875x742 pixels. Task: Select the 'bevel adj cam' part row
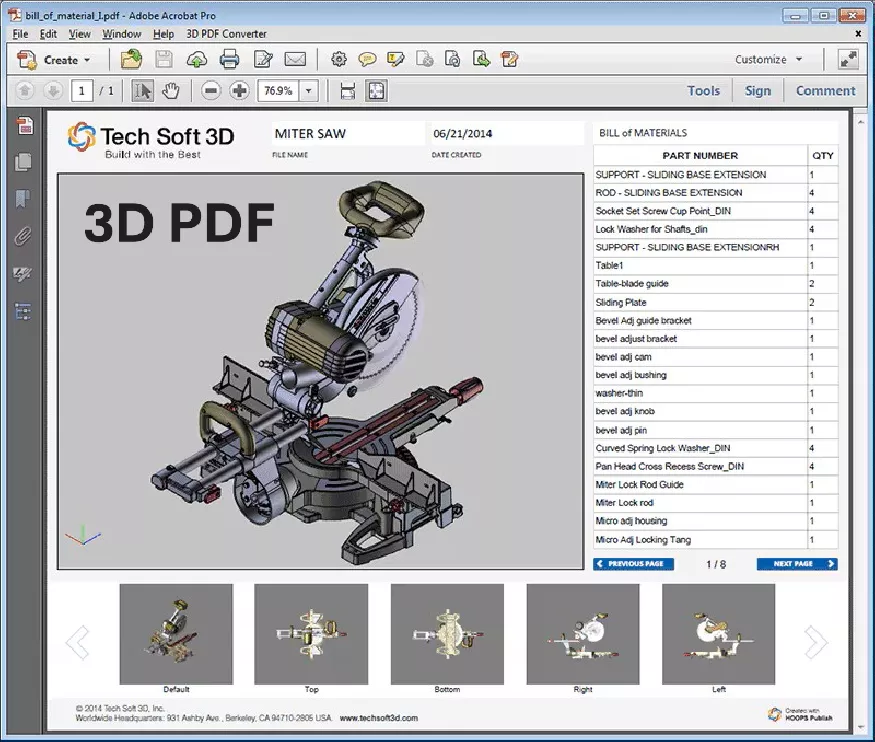click(x=715, y=357)
